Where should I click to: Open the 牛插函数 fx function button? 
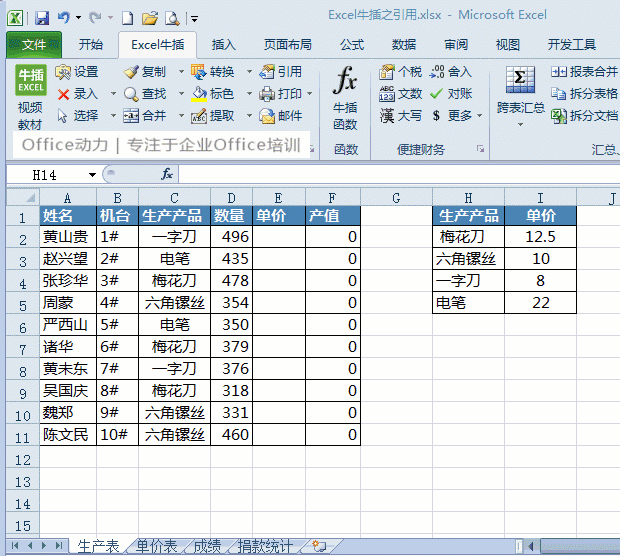click(345, 98)
